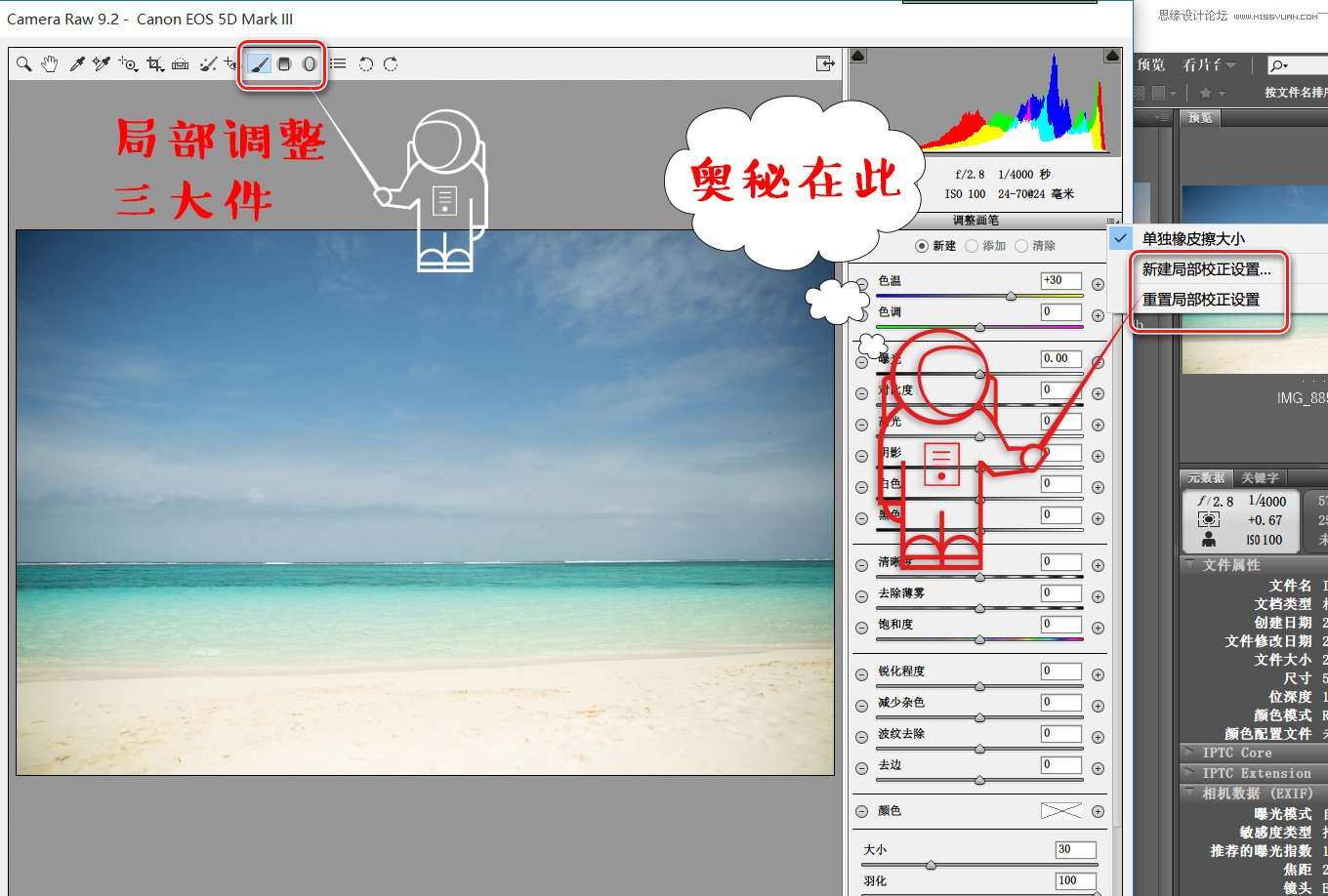Select the 新建 radio button

click(922, 246)
